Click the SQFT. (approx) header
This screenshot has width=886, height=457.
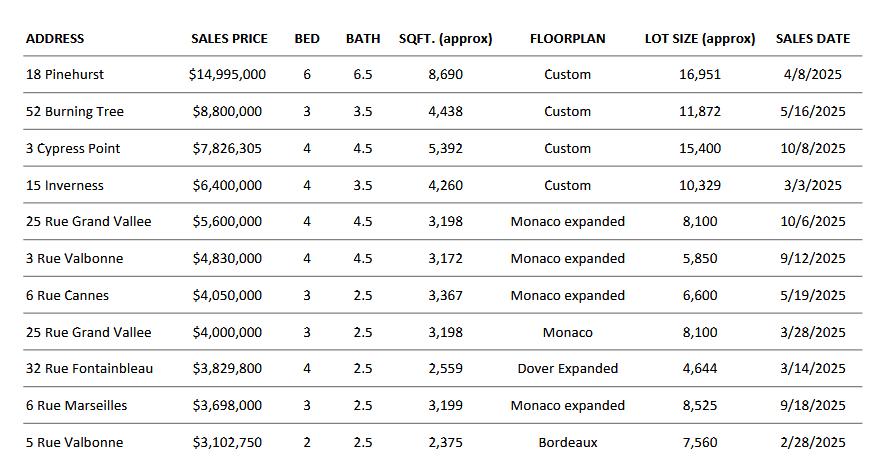point(445,39)
